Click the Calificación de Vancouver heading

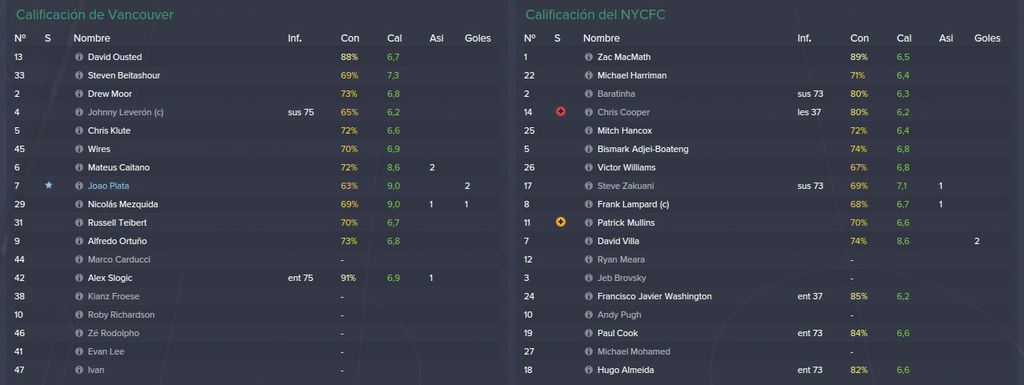pyautogui.click(x=95, y=14)
